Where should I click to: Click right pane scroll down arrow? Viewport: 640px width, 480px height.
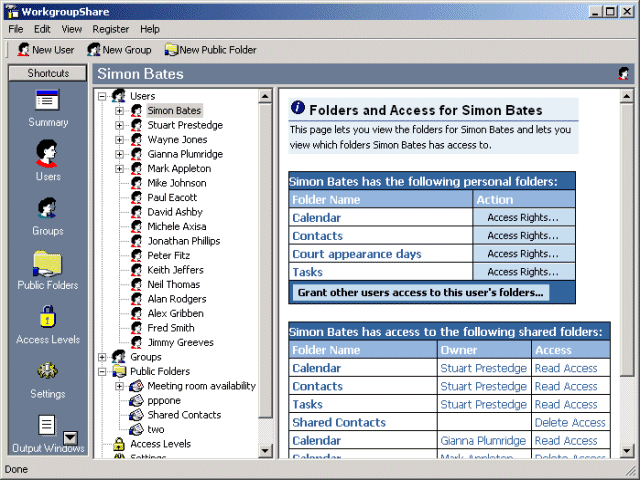[x=627, y=451]
